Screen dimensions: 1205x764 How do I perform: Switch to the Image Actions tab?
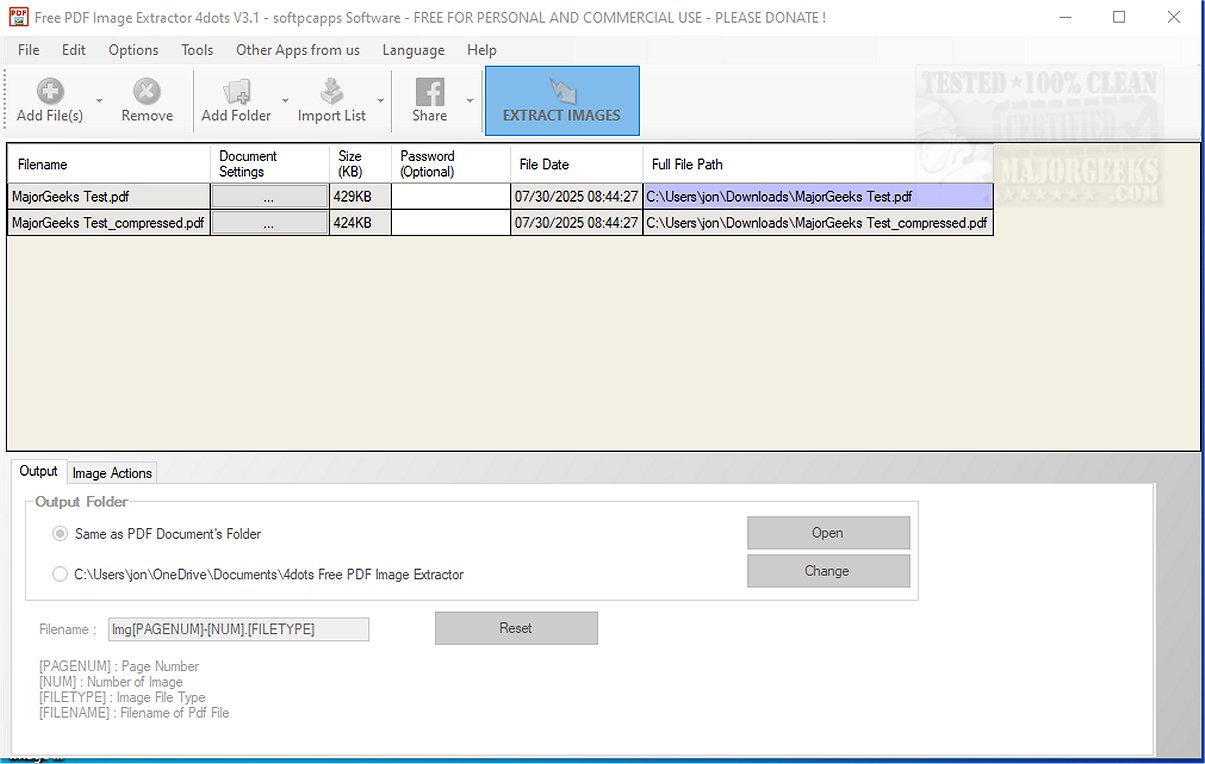pos(111,472)
